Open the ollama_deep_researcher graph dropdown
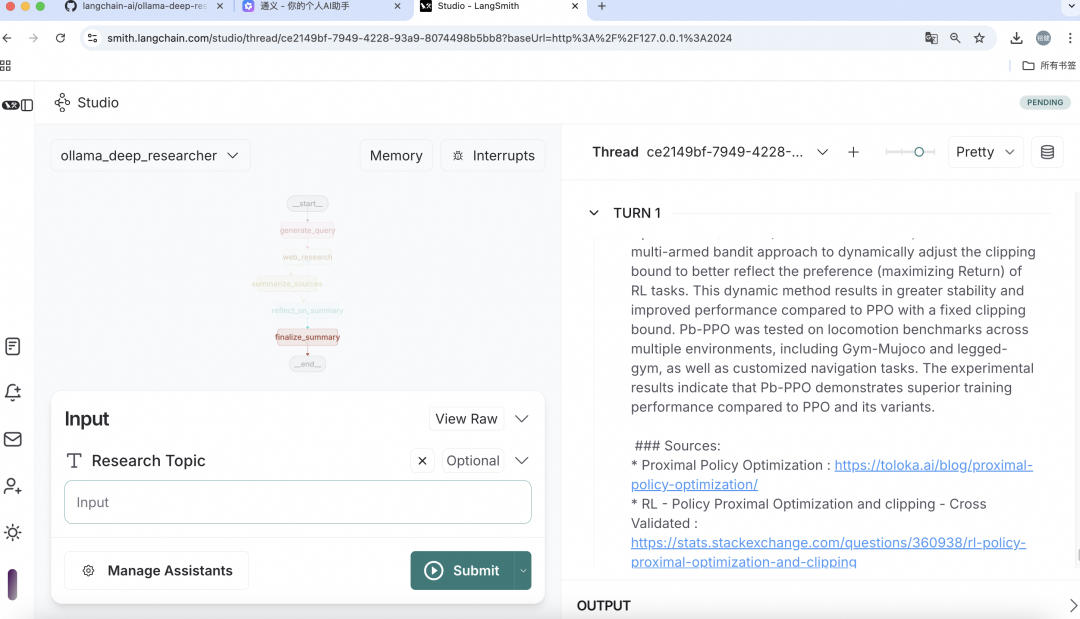 [x=150, y=156]
